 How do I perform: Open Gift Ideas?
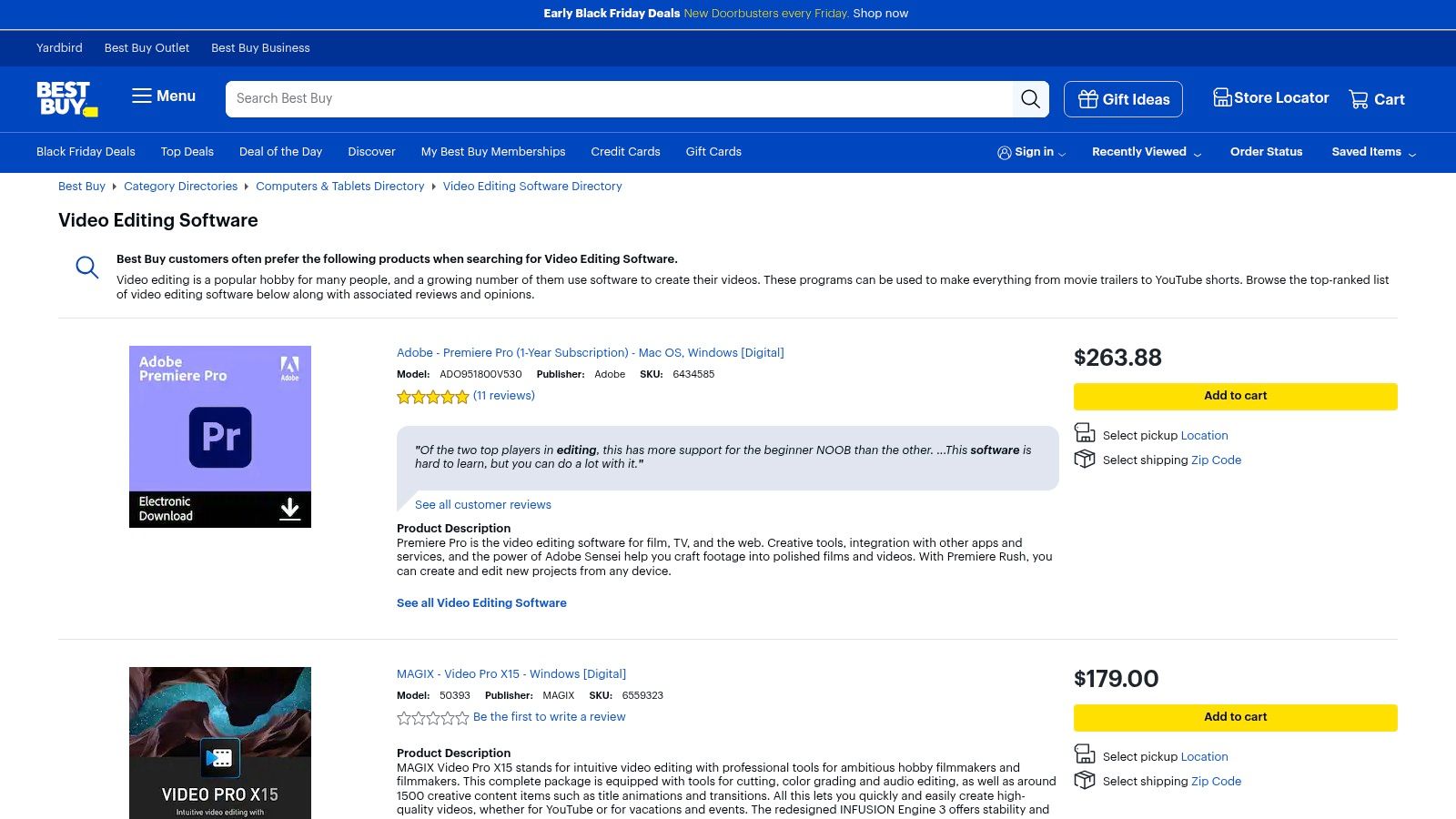(x=1123, y=99)
